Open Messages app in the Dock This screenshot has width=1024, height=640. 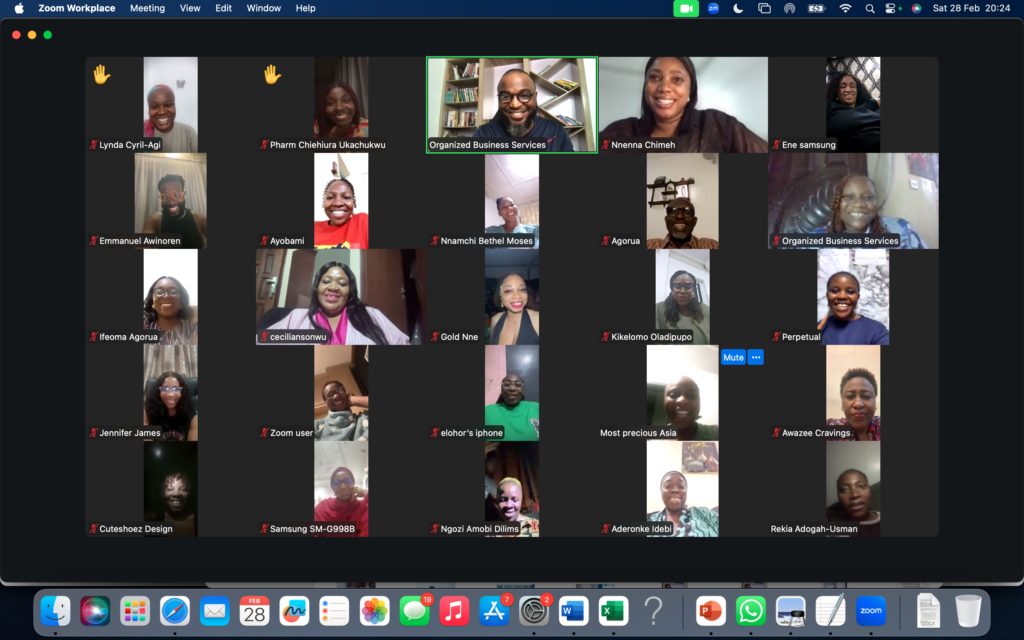pyautogui.click(x=413, y=610)
